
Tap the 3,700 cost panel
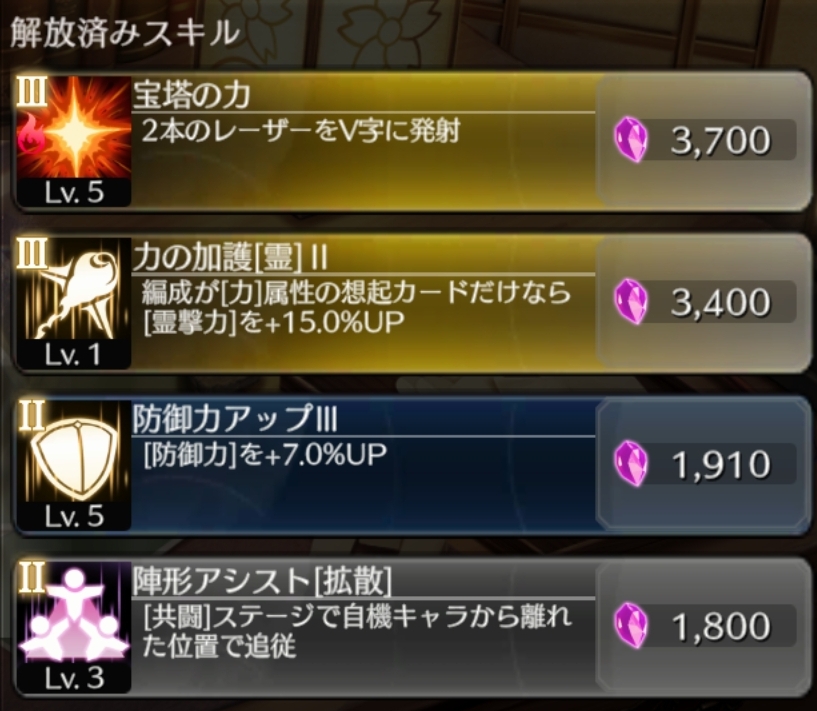click(x=703, y=141)
